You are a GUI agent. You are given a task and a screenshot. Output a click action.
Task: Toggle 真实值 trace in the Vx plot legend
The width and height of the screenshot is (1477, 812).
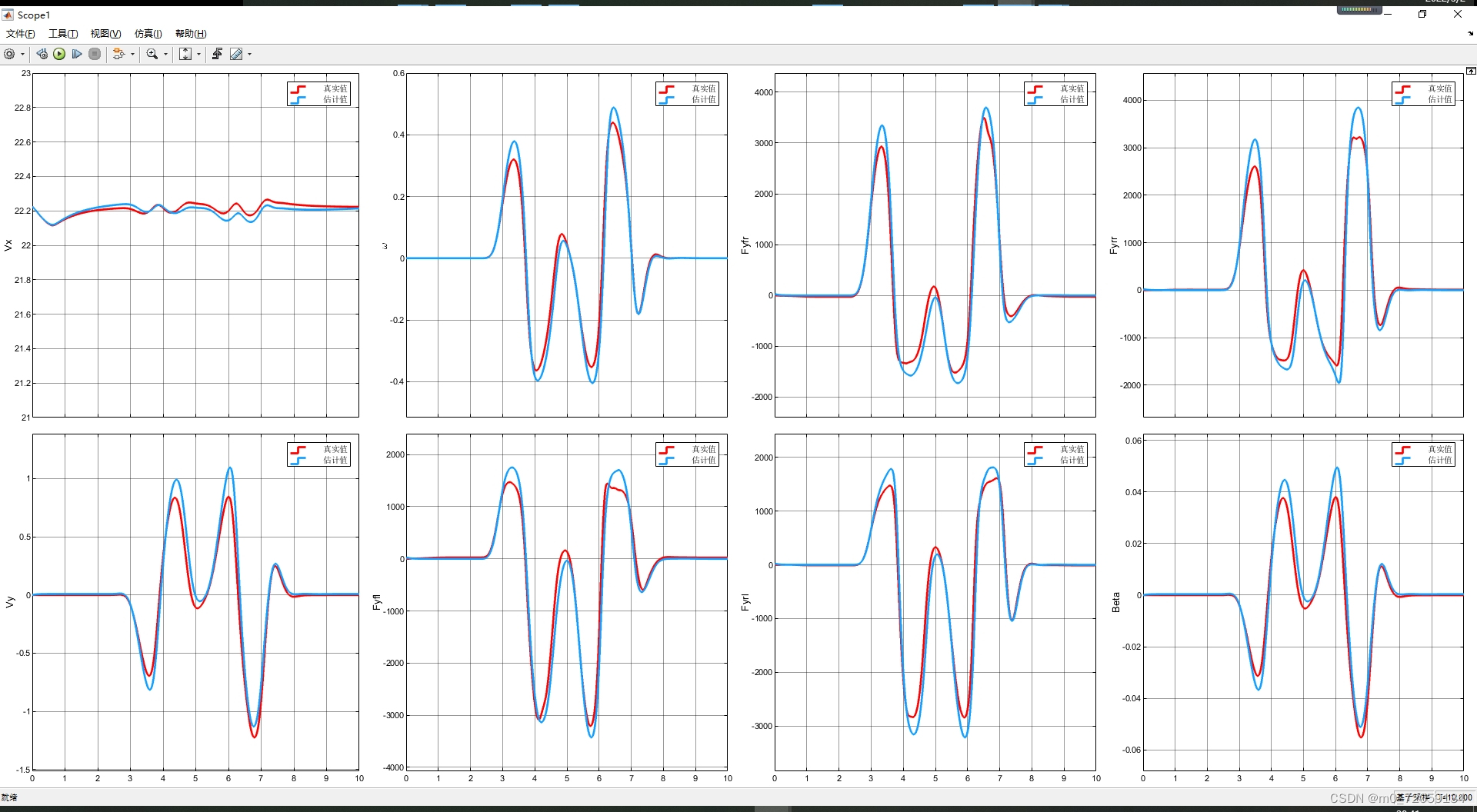(335, 88)
